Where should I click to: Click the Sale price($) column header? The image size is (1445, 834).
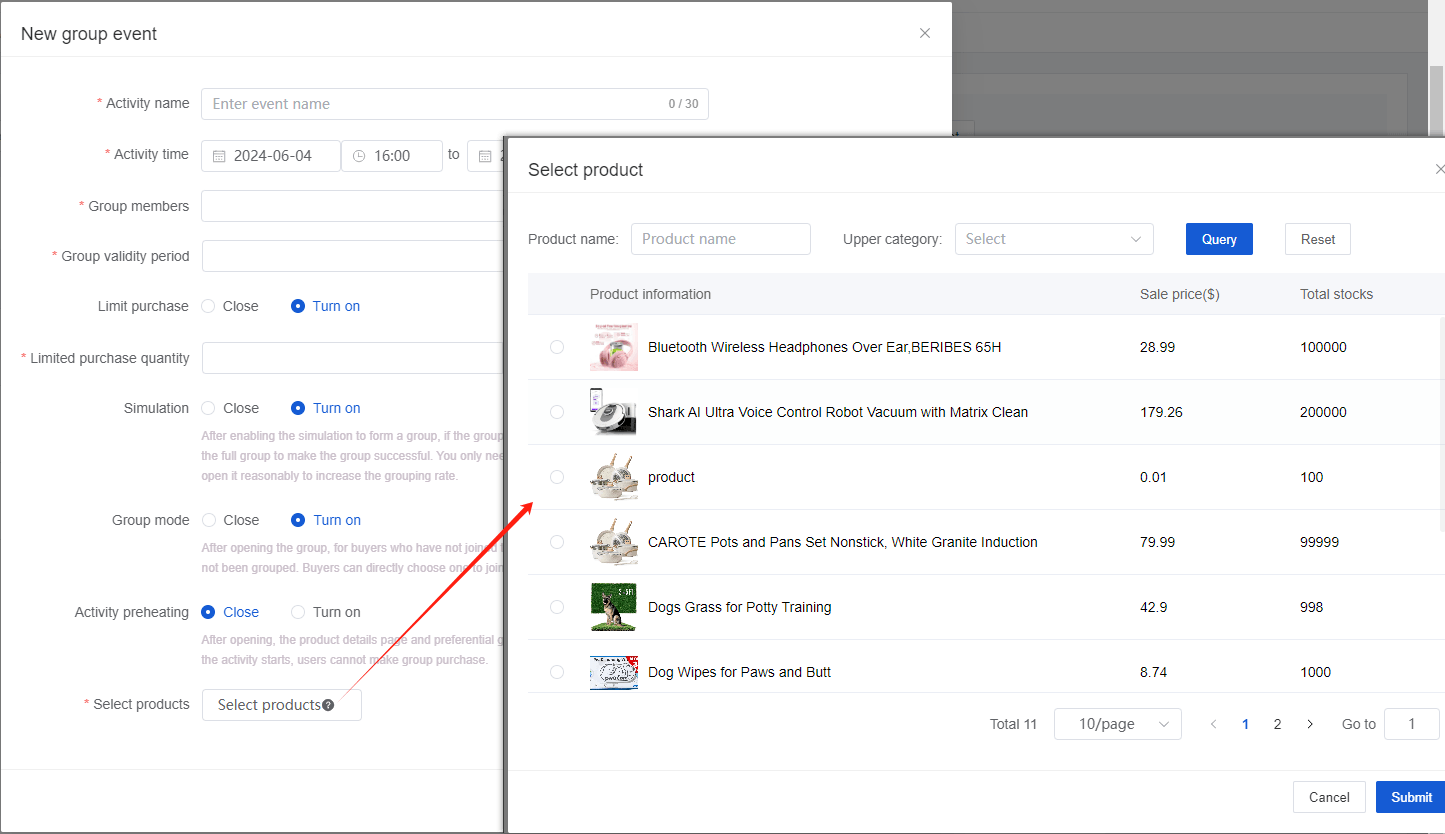point(1180,294)
